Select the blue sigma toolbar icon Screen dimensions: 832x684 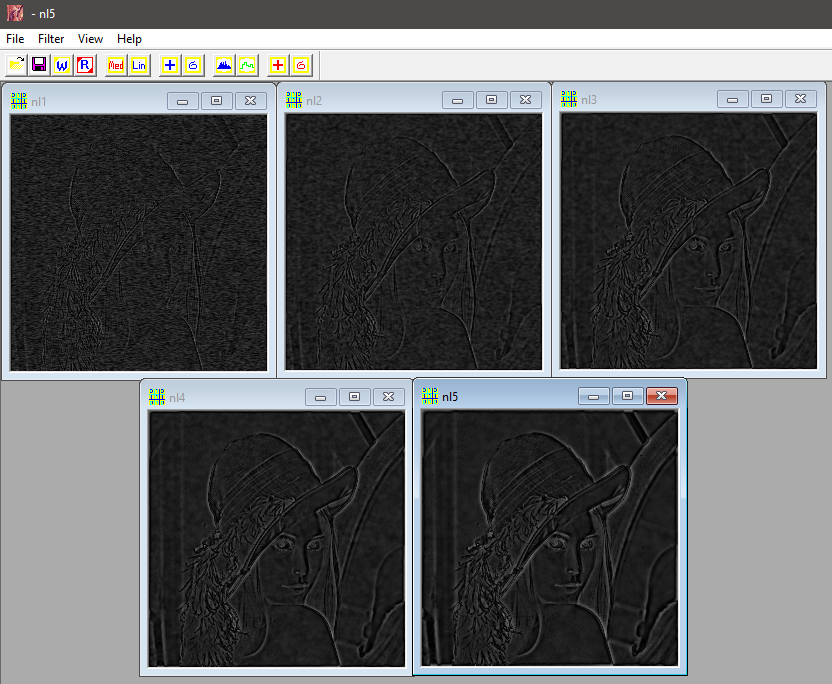point(193,65)
